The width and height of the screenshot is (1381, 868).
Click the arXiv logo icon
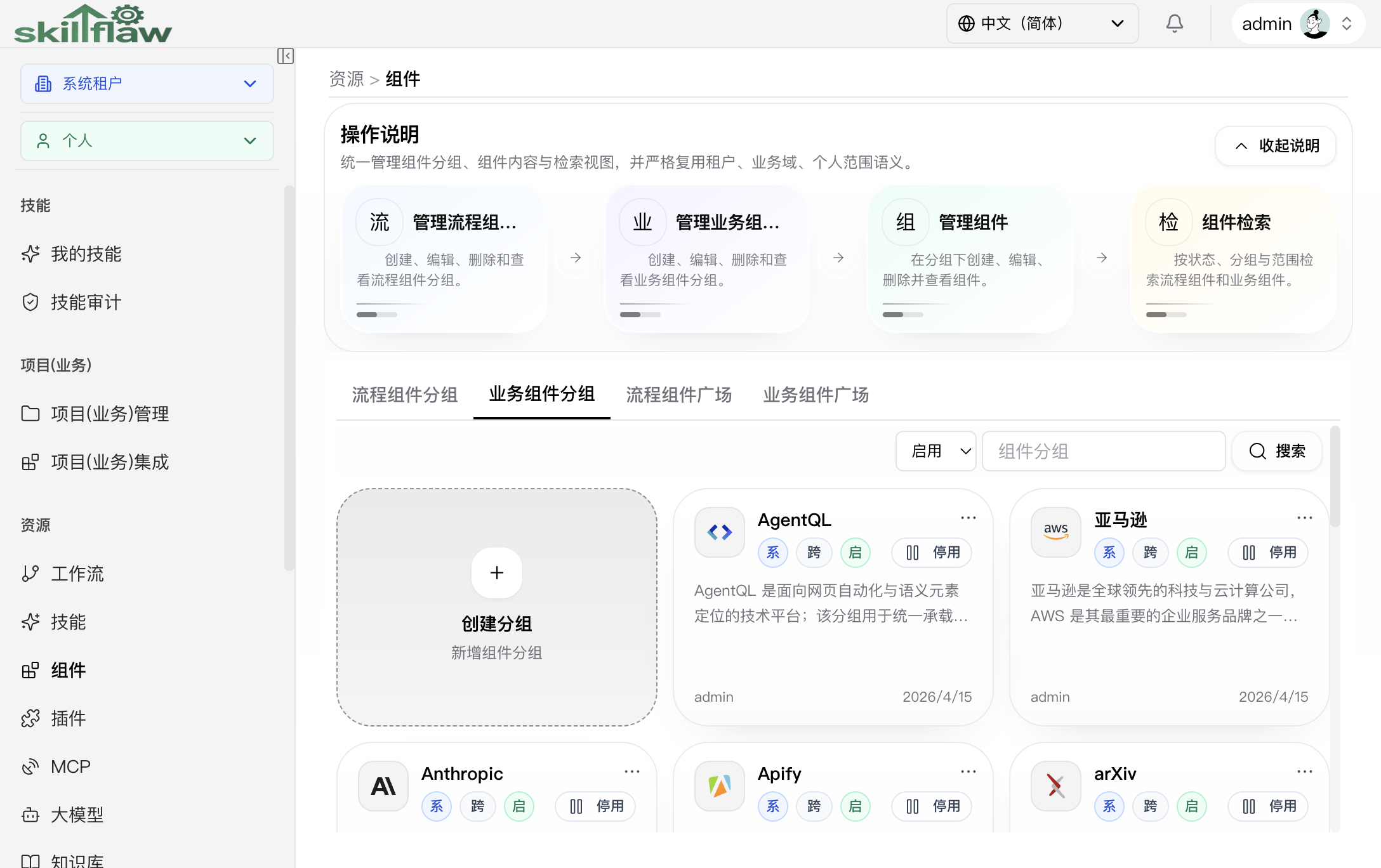[1056, 786]
